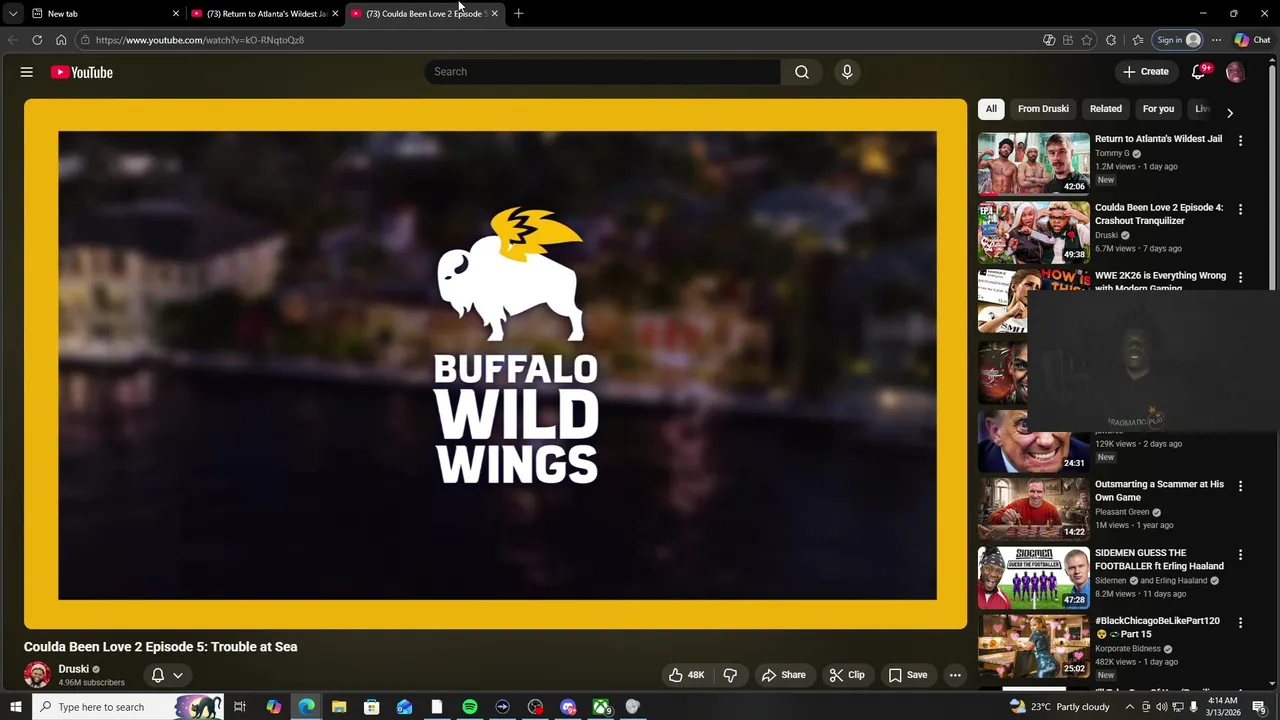Open Windows Start menu

[x=15, y=707]
